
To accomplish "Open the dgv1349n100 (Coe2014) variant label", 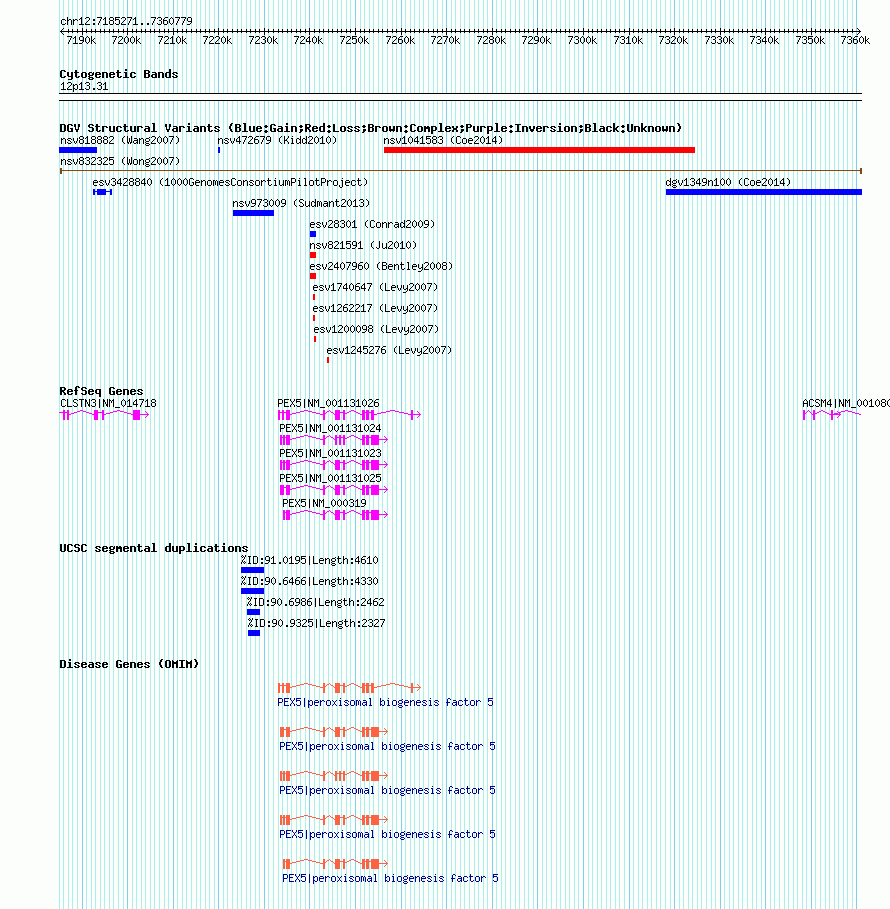I will 728,182.
